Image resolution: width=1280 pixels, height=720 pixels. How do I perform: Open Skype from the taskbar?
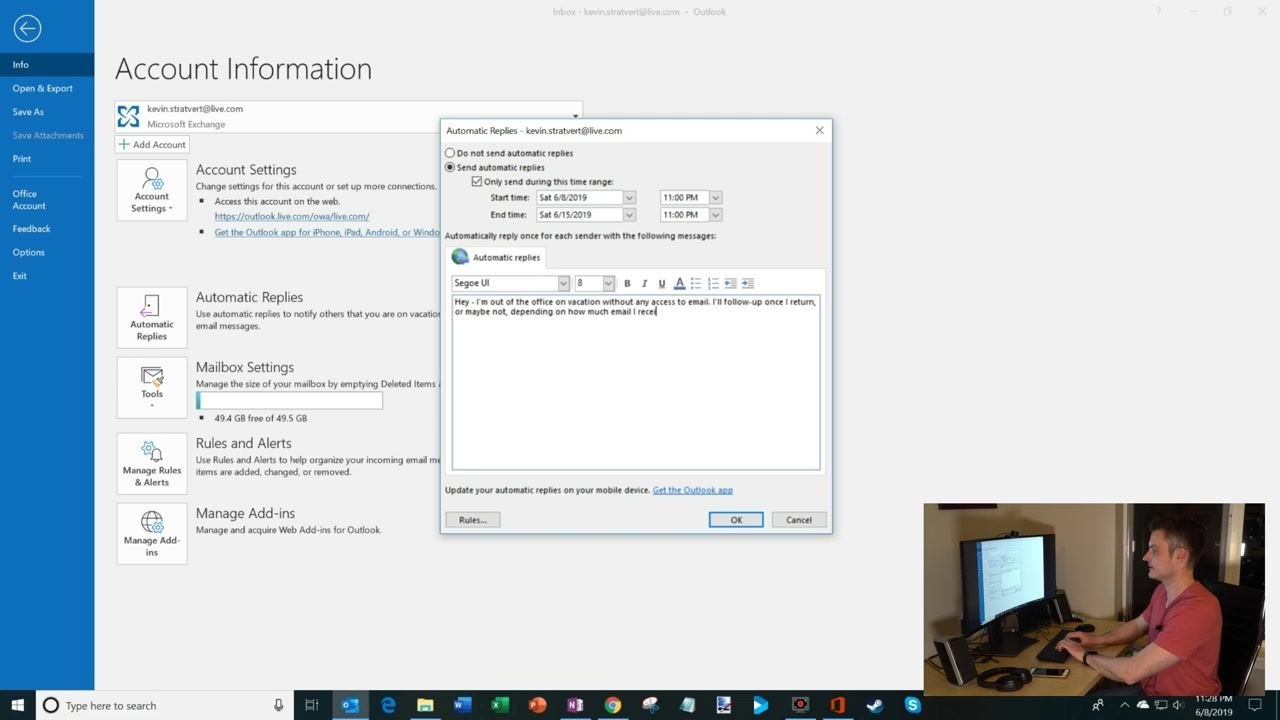pyautogui.click(x=912, y=705)
